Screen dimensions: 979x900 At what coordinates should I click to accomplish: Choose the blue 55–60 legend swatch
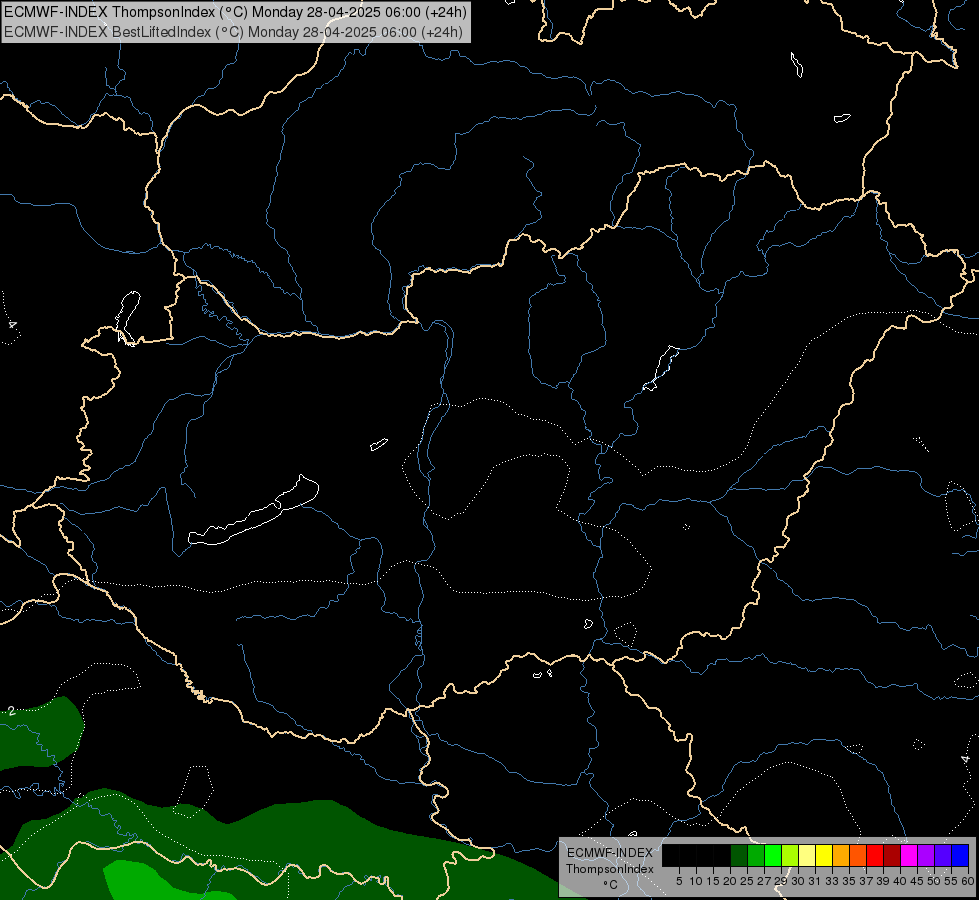(960, 855)
